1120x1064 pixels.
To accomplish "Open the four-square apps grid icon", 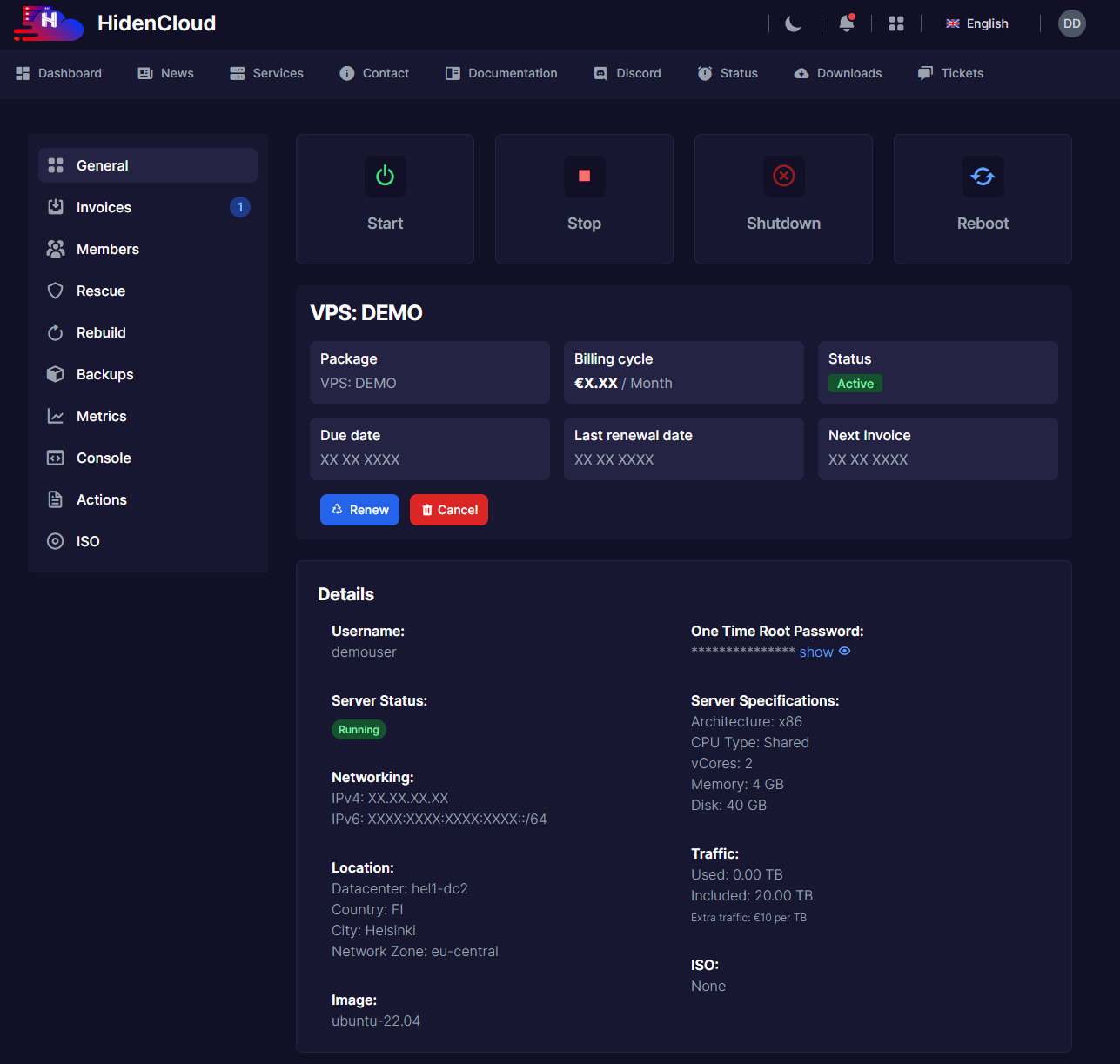I will coord(896,23).
